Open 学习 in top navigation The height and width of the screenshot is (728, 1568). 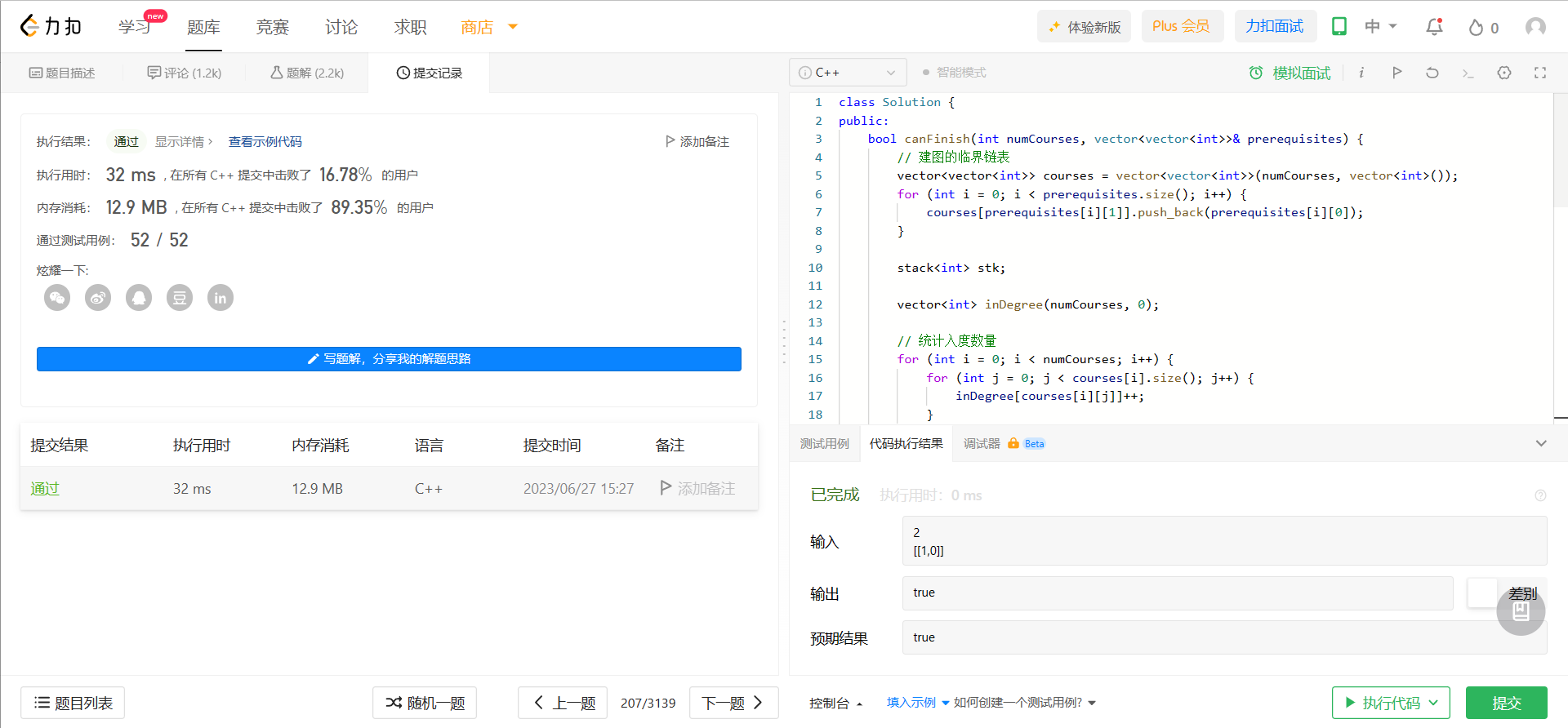[135, 27]
